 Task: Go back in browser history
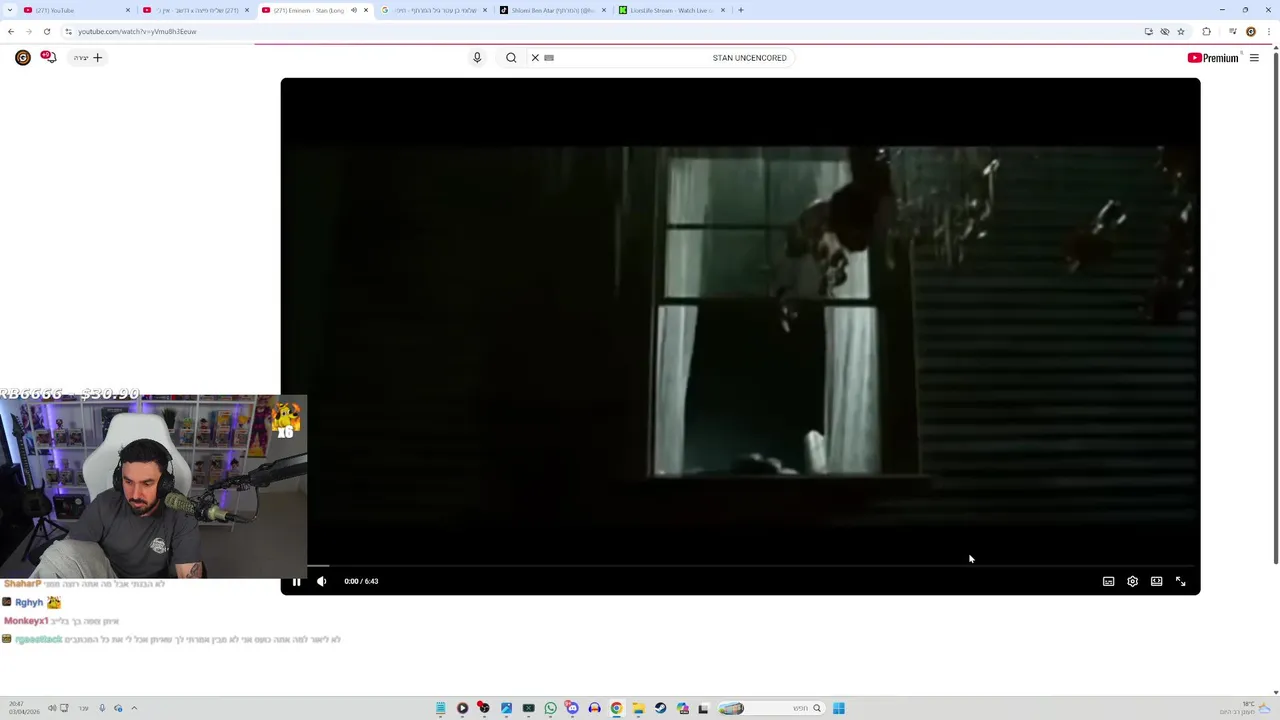click(11, 31)
